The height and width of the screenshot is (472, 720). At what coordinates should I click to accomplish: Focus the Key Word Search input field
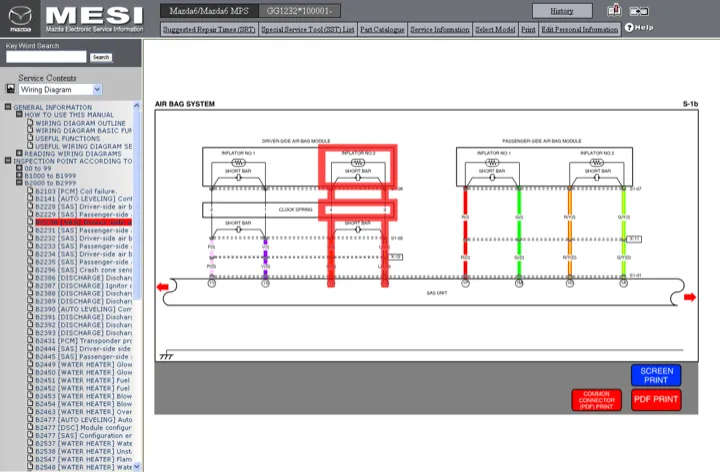(46, 57)
